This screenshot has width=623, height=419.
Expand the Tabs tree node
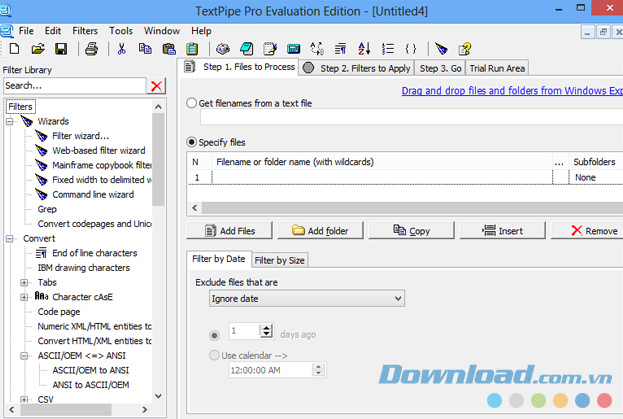(x=24, y=283)
